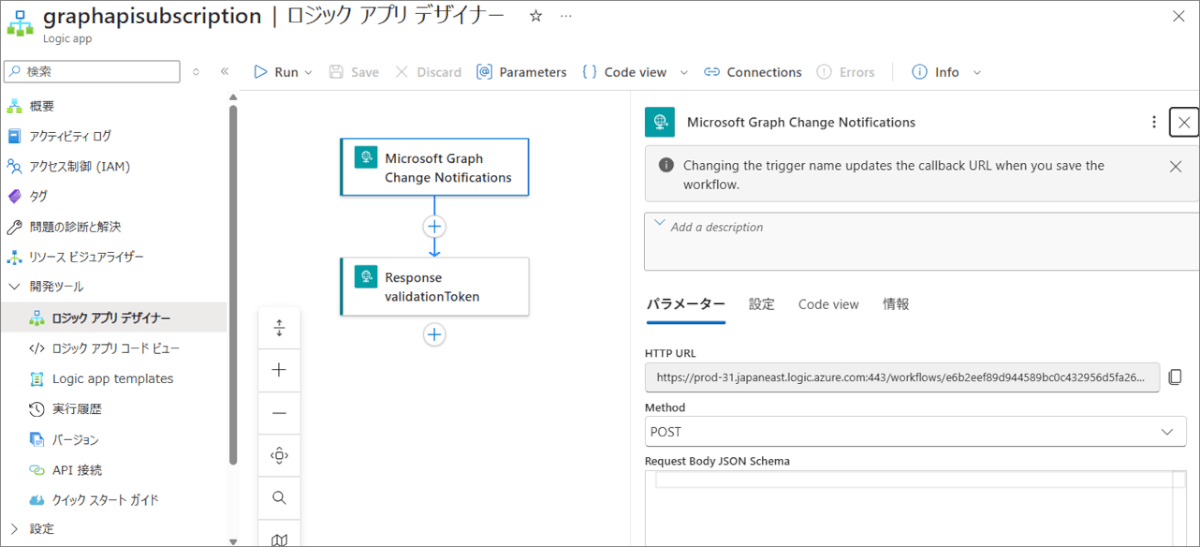Viewport: 1200px width, 547px height.
Task: Click the Parameters toolbar button
Action: pos(521,72)
